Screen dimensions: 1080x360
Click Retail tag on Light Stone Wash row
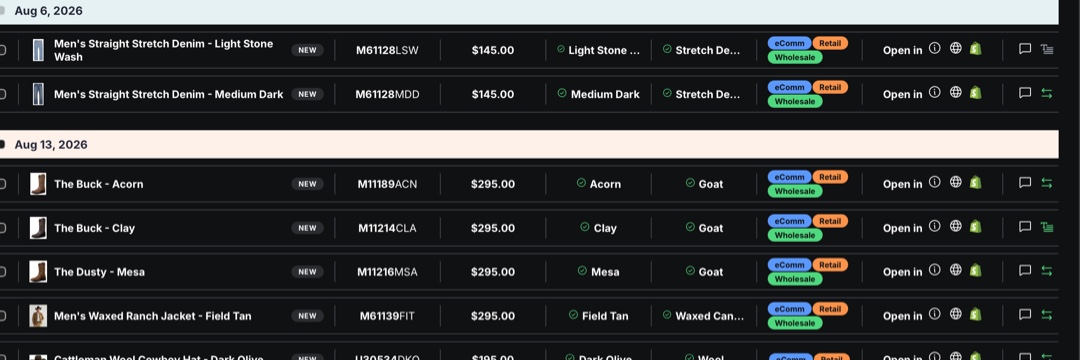[830, 43]
